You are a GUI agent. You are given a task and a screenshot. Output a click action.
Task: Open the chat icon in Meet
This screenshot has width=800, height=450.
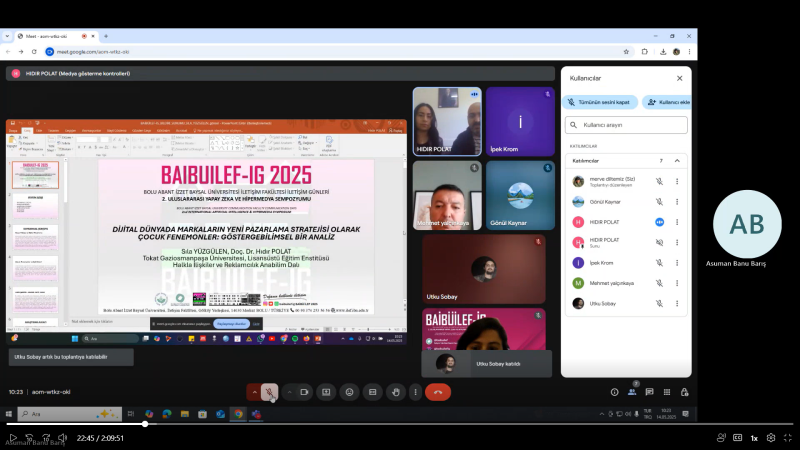pos(649,392)
